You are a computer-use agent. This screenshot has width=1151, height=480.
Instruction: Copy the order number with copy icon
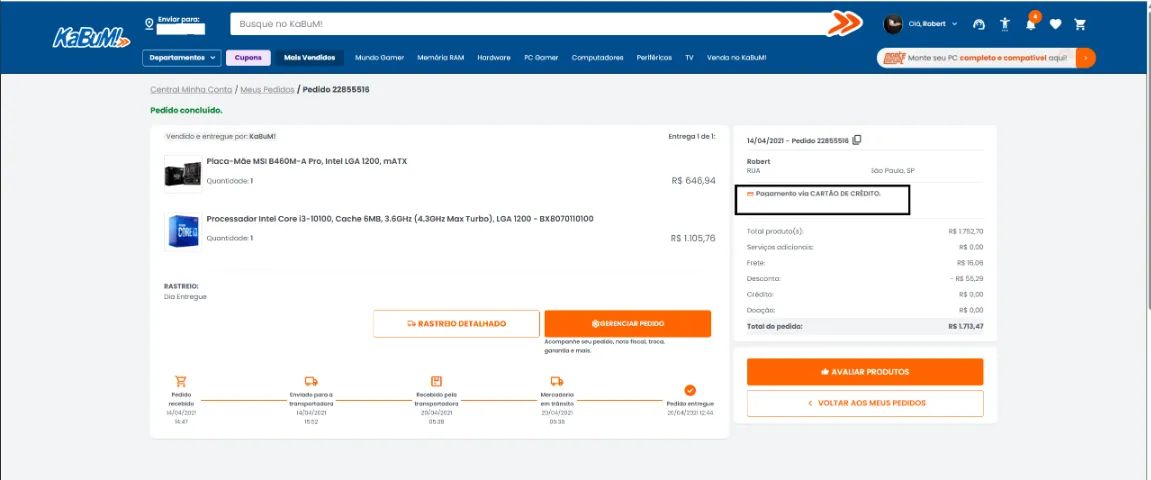point(857,140)
